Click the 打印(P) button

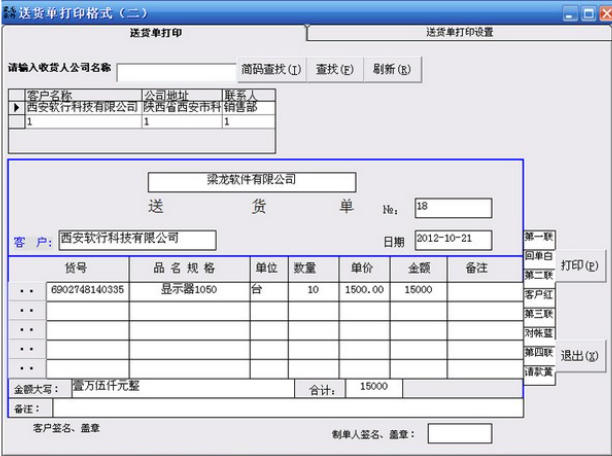pos(580,265)
